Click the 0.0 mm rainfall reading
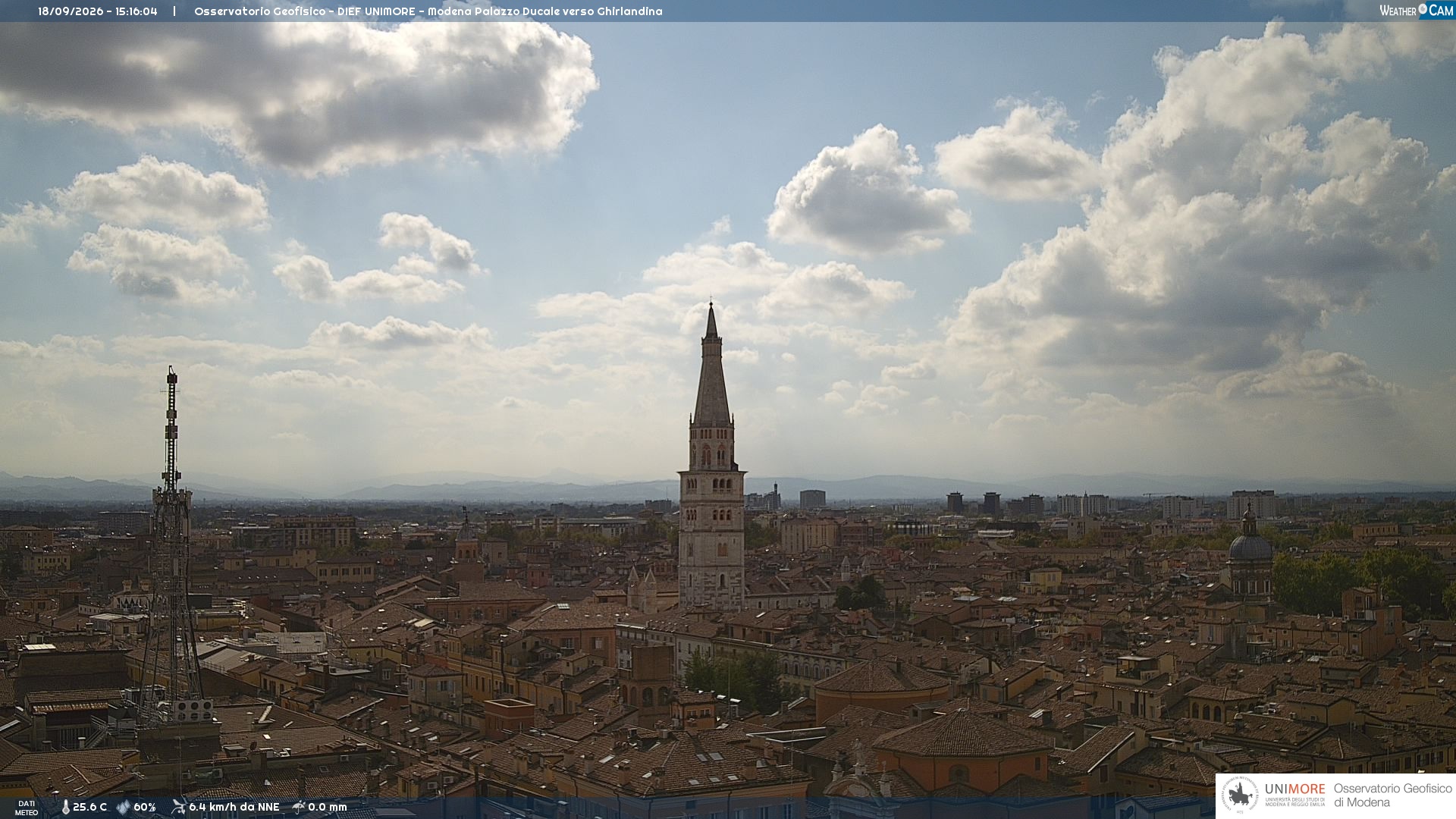The image size is (1456, 819). point(327,807)
